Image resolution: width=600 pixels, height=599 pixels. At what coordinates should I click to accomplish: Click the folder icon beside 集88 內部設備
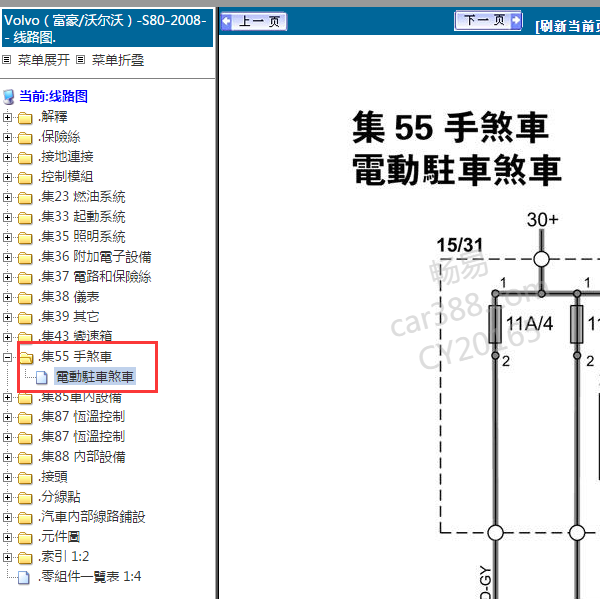25,458
